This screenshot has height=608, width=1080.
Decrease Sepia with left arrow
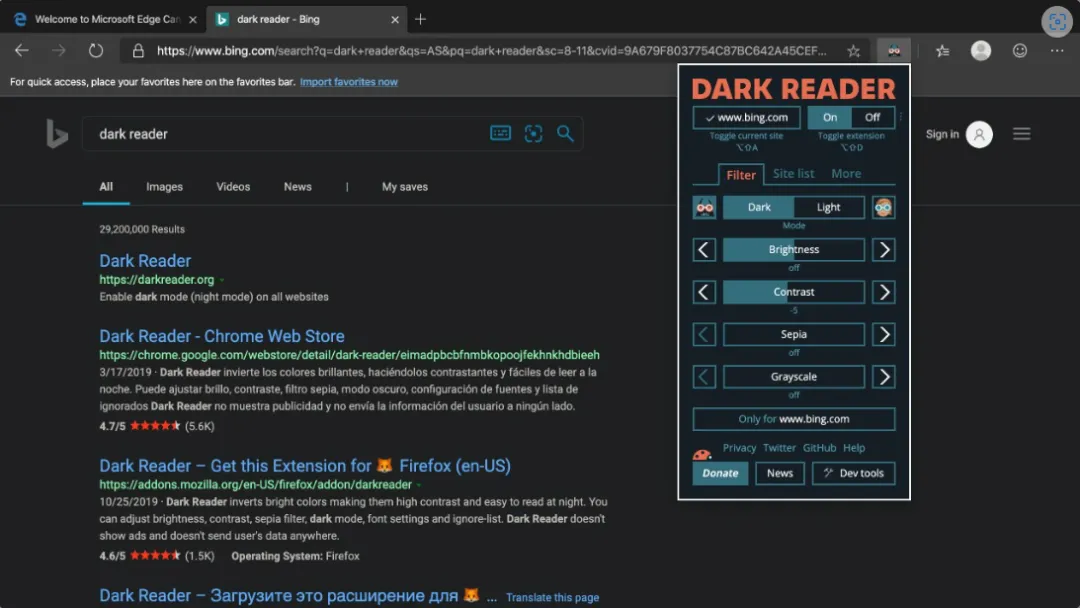coord(704,335)
